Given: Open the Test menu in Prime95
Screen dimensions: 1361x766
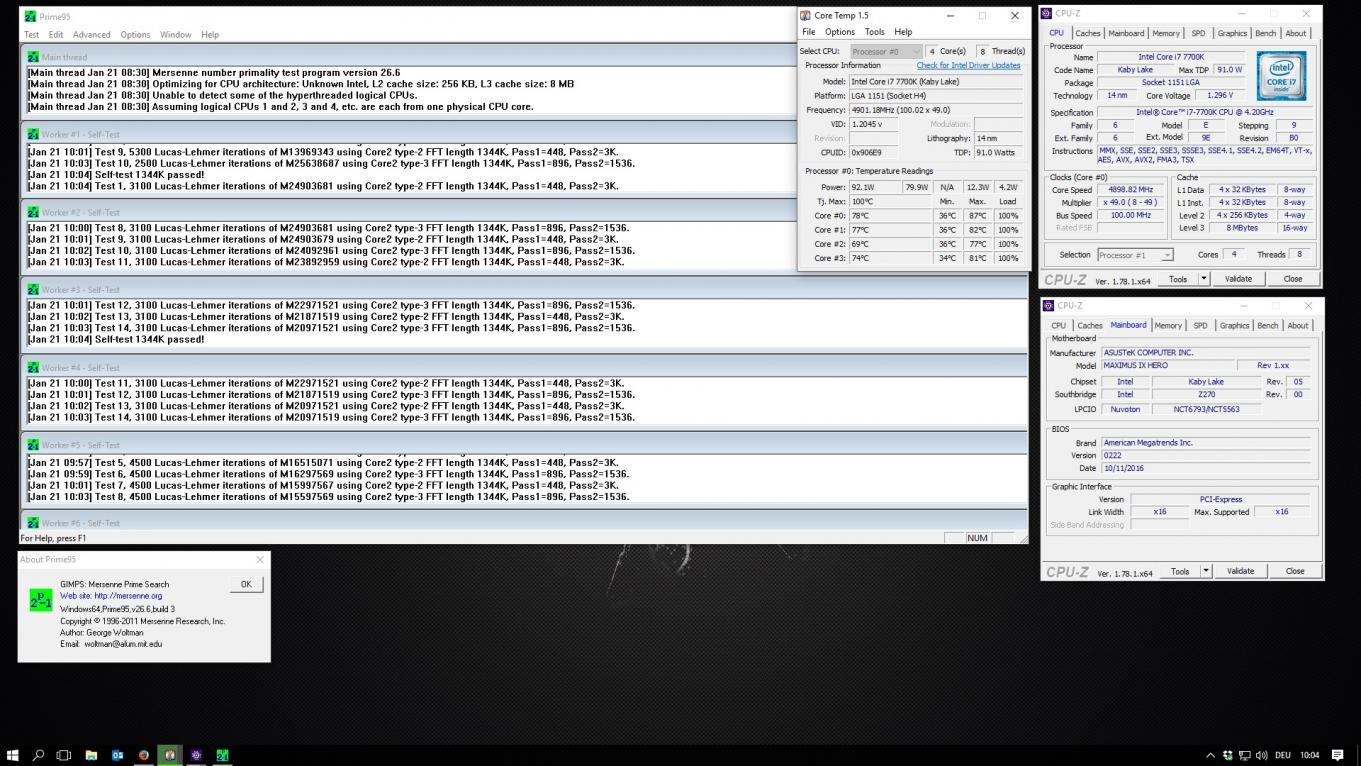Looking at the screenshot, I should click(x=32, y=34).
